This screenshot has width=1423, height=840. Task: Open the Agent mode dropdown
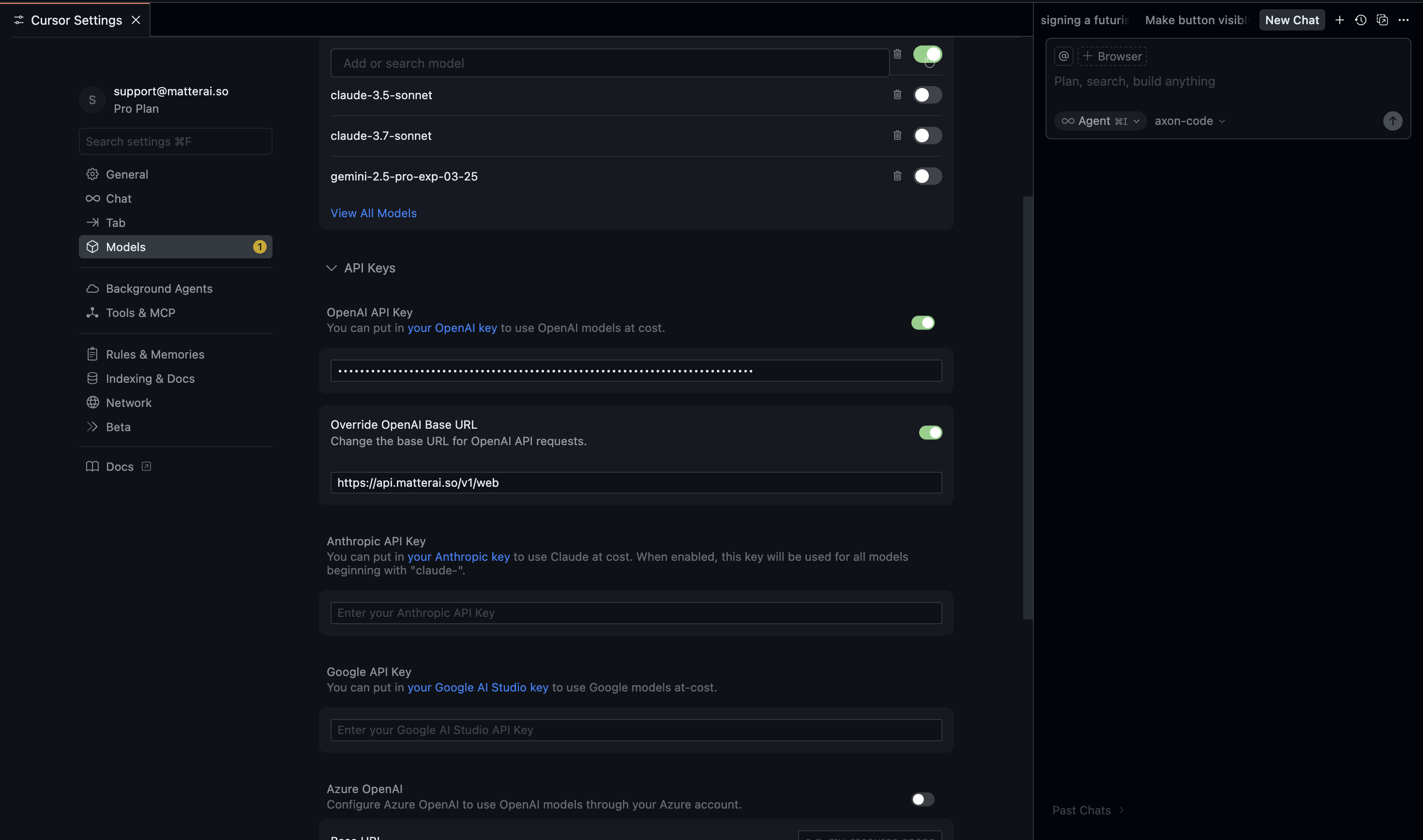[1100, 121]
